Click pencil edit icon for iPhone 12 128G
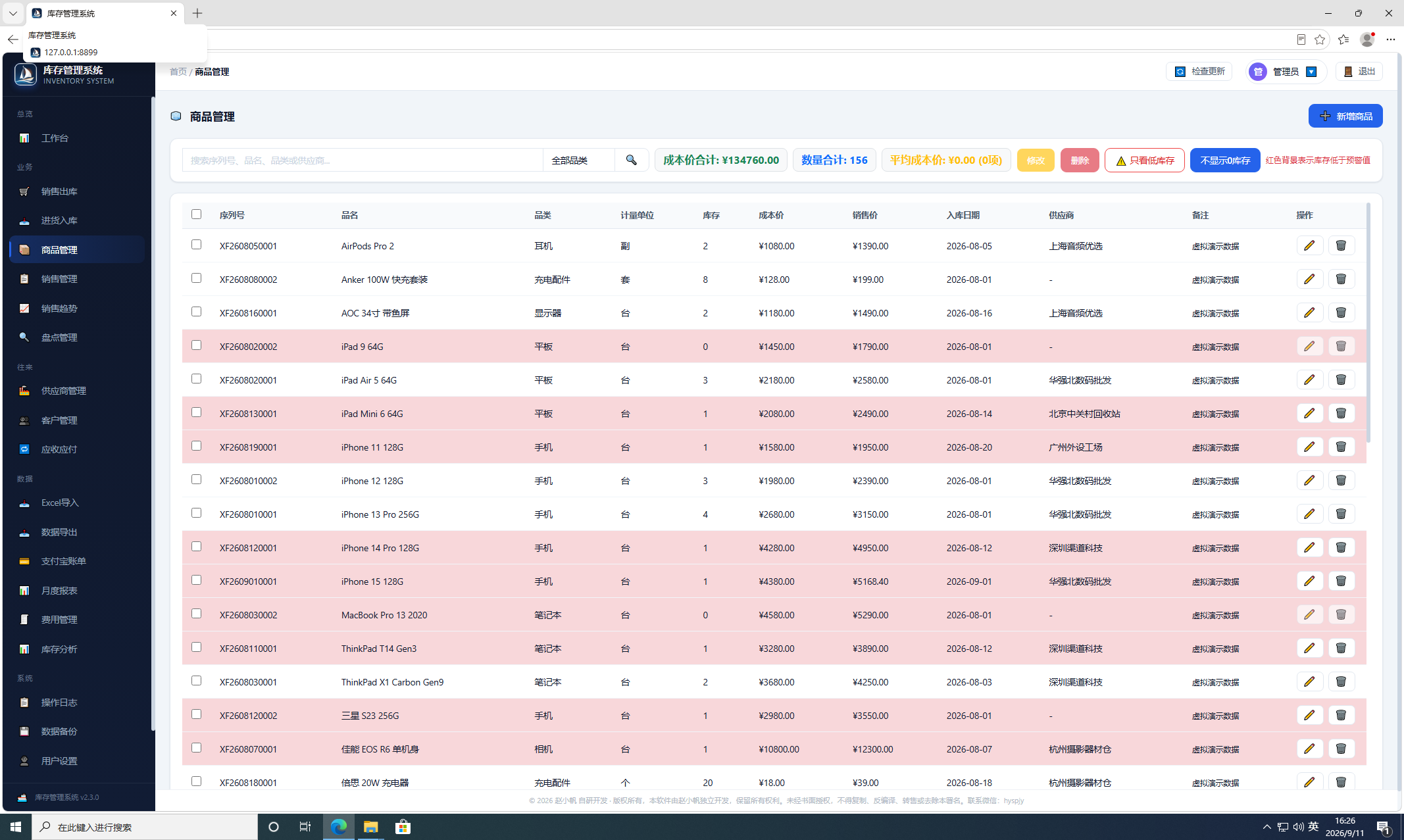The image size is (1404, 840). click(x=1309, y=480)
